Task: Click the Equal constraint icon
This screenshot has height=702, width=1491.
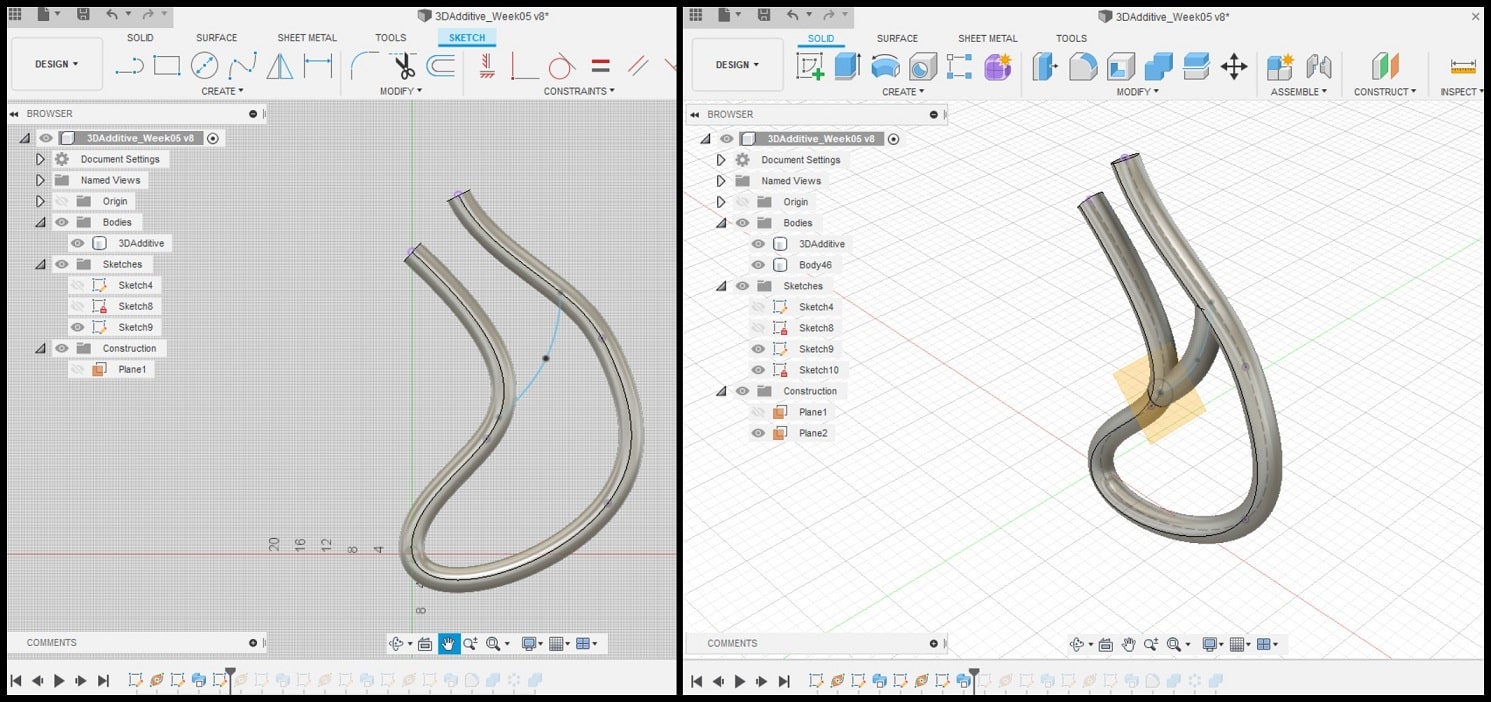Action: click(x=600, y=66)
